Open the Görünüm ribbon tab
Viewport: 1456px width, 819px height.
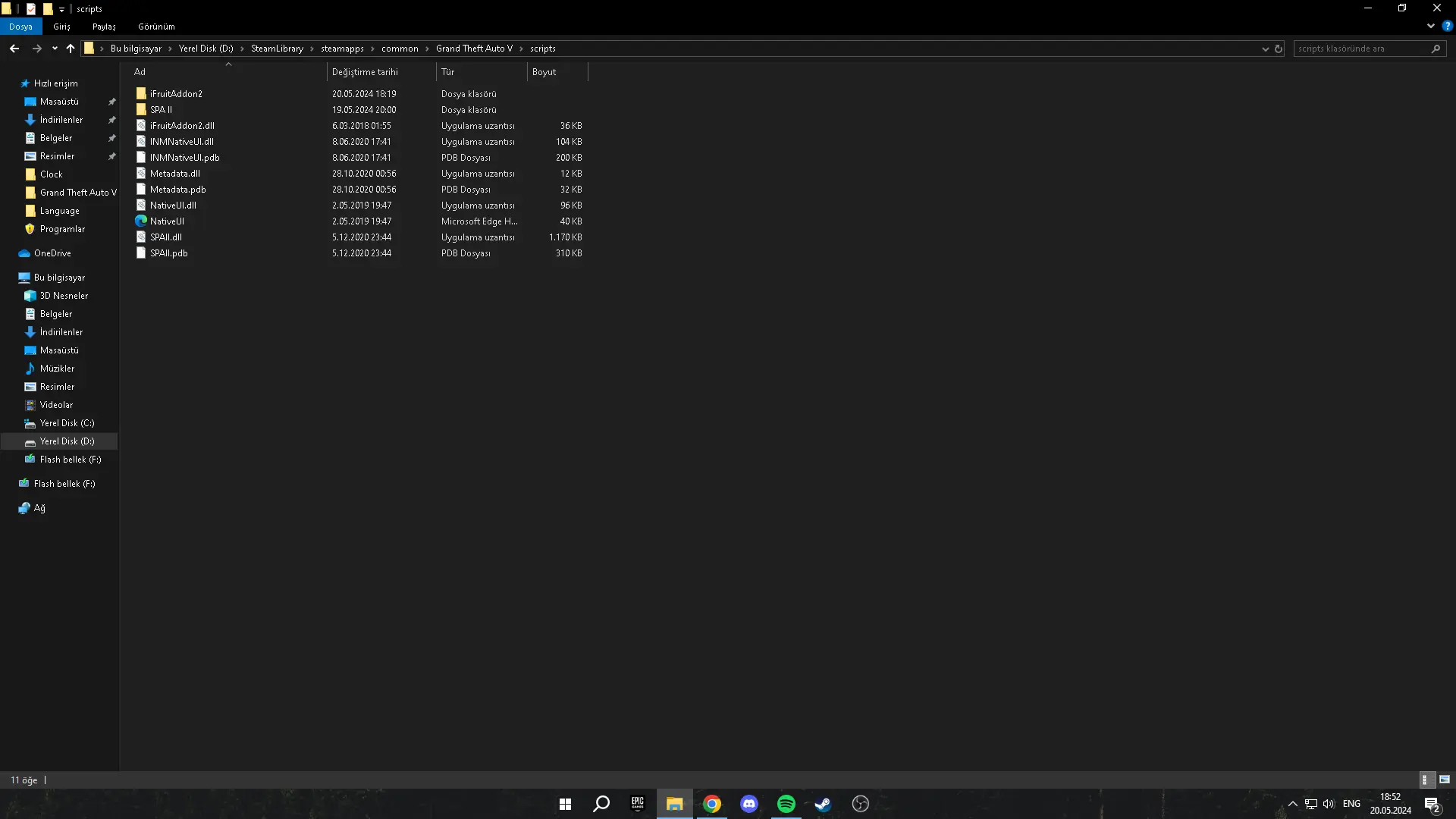(156, 27)
